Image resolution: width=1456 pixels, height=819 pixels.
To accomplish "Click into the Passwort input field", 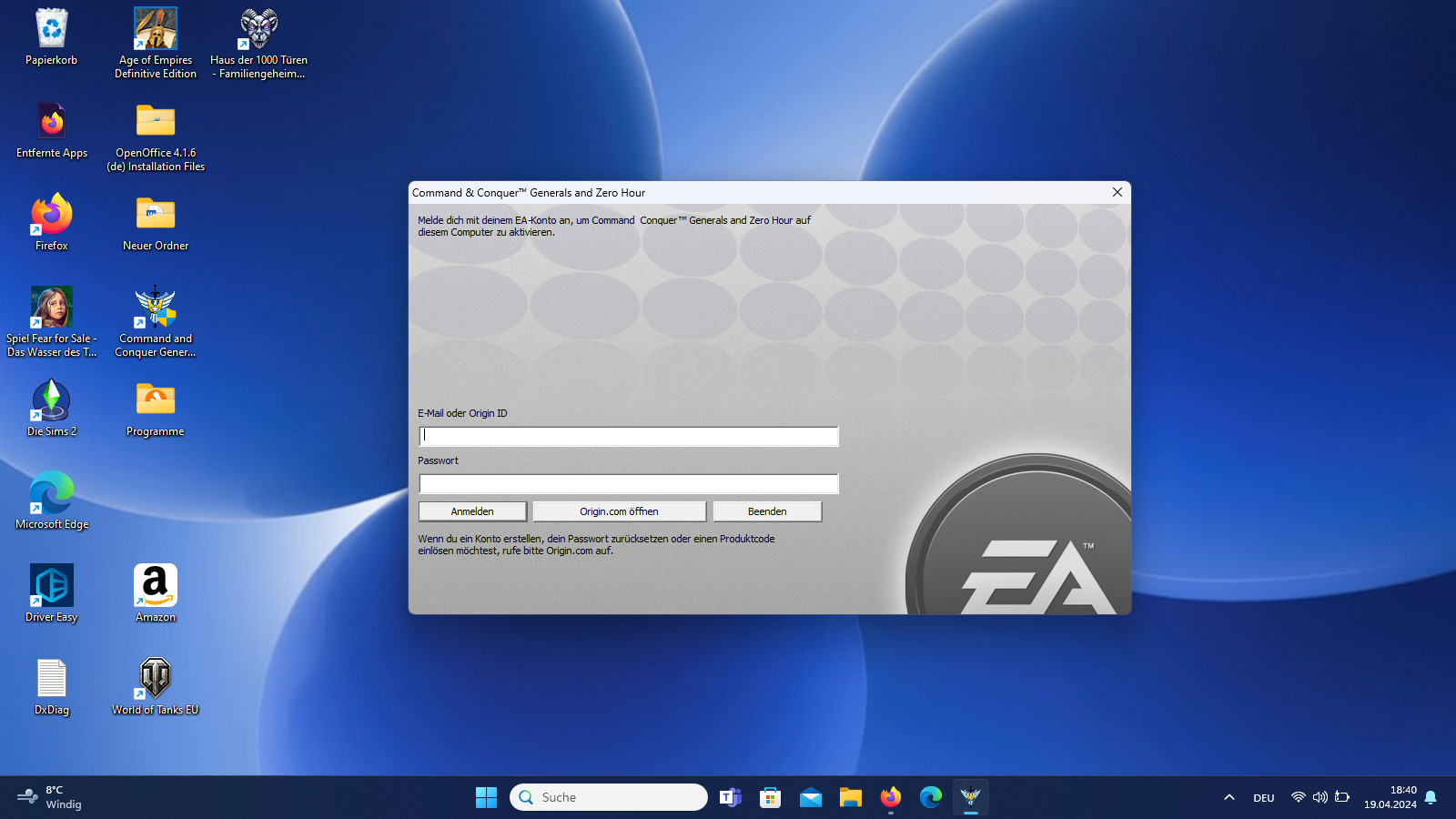I will pos(628,484).
